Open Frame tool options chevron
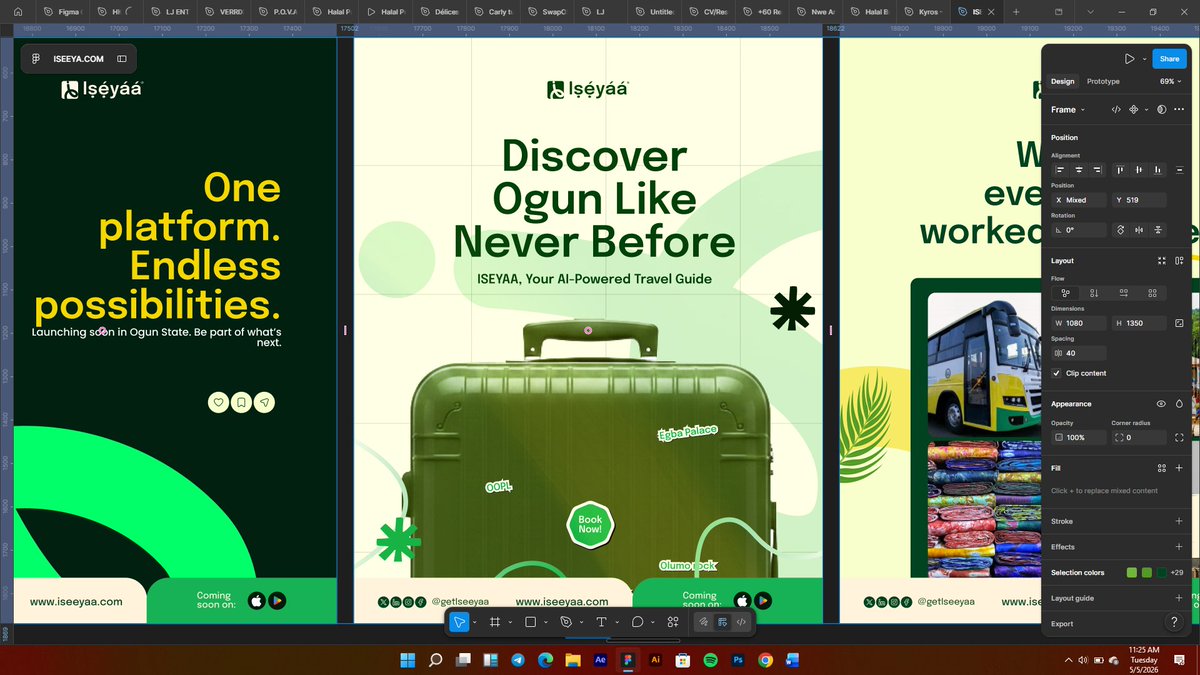Viewport: 1200px width, 675px height. pyautogui.click(x=510, y=622)
